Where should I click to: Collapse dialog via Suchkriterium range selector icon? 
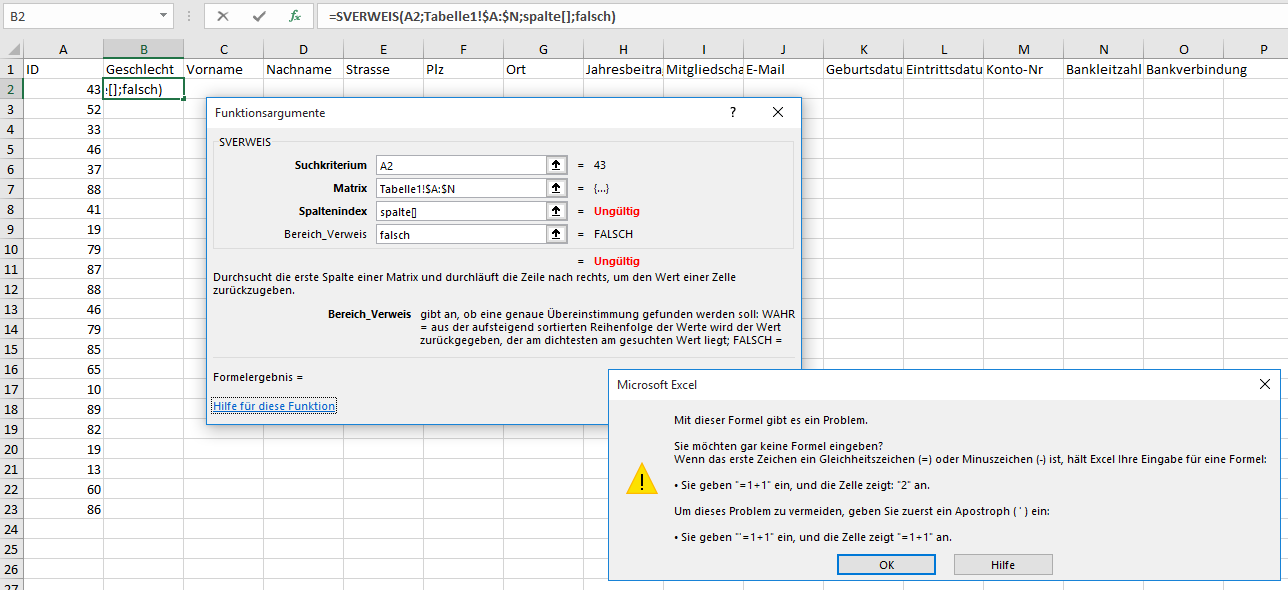click(x=555, y=165)
